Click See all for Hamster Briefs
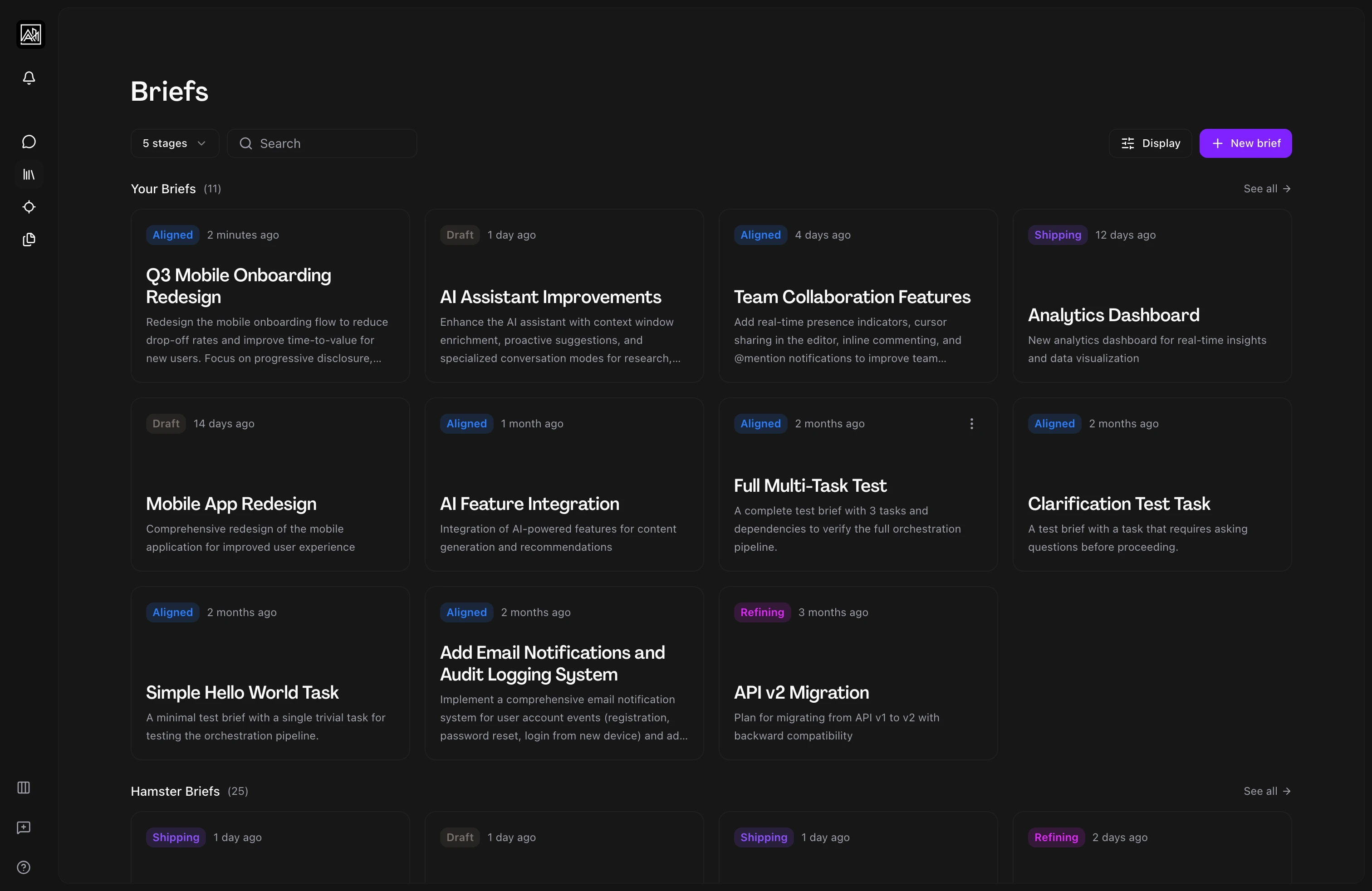Screen dimensions: 1372x891 click(x=1266, y=791)
